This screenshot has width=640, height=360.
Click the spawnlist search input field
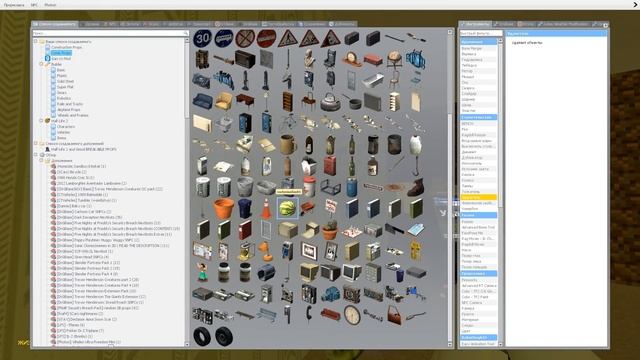110,33
